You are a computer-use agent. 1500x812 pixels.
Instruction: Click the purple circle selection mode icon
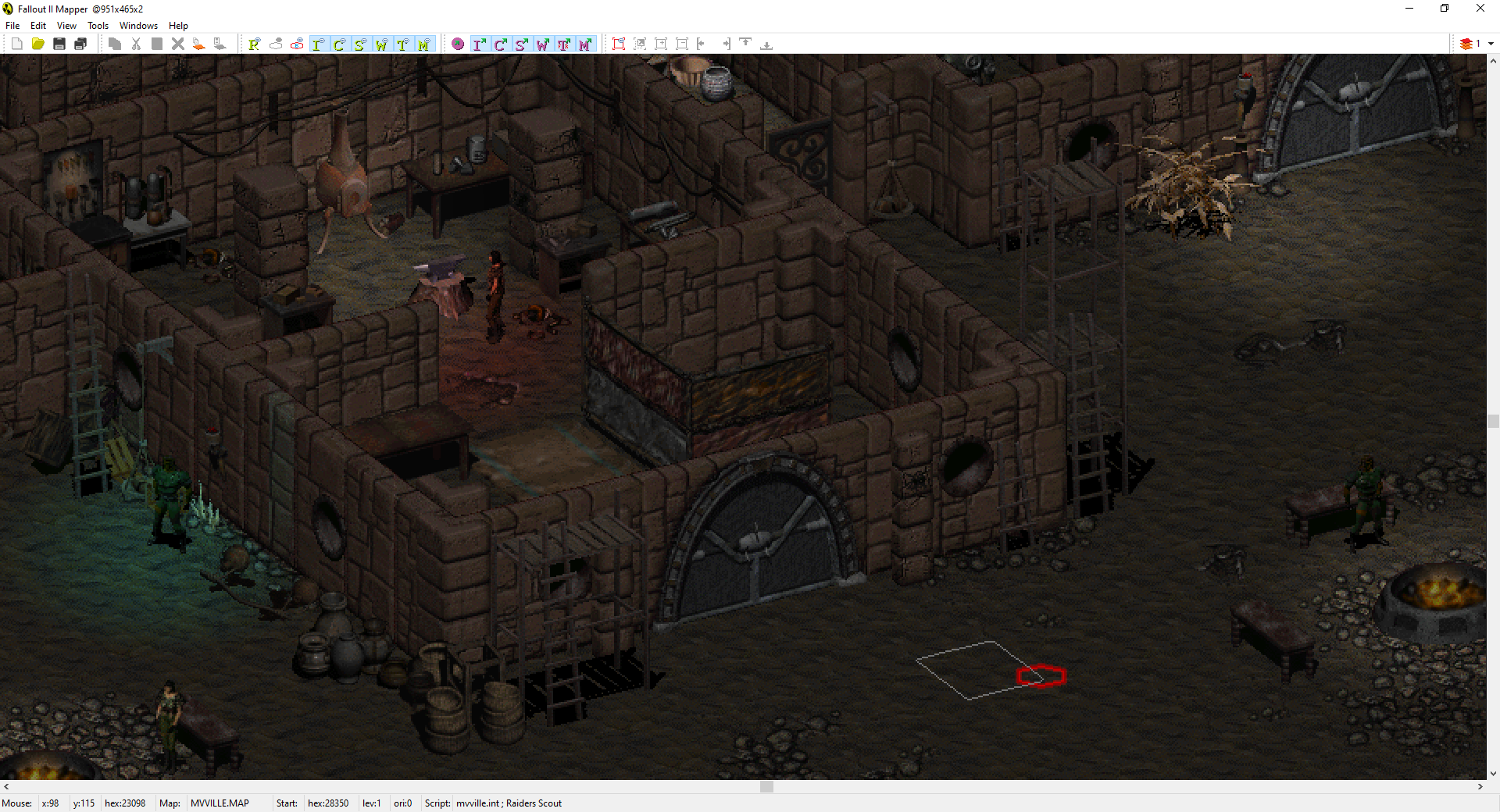click(458, 45)
